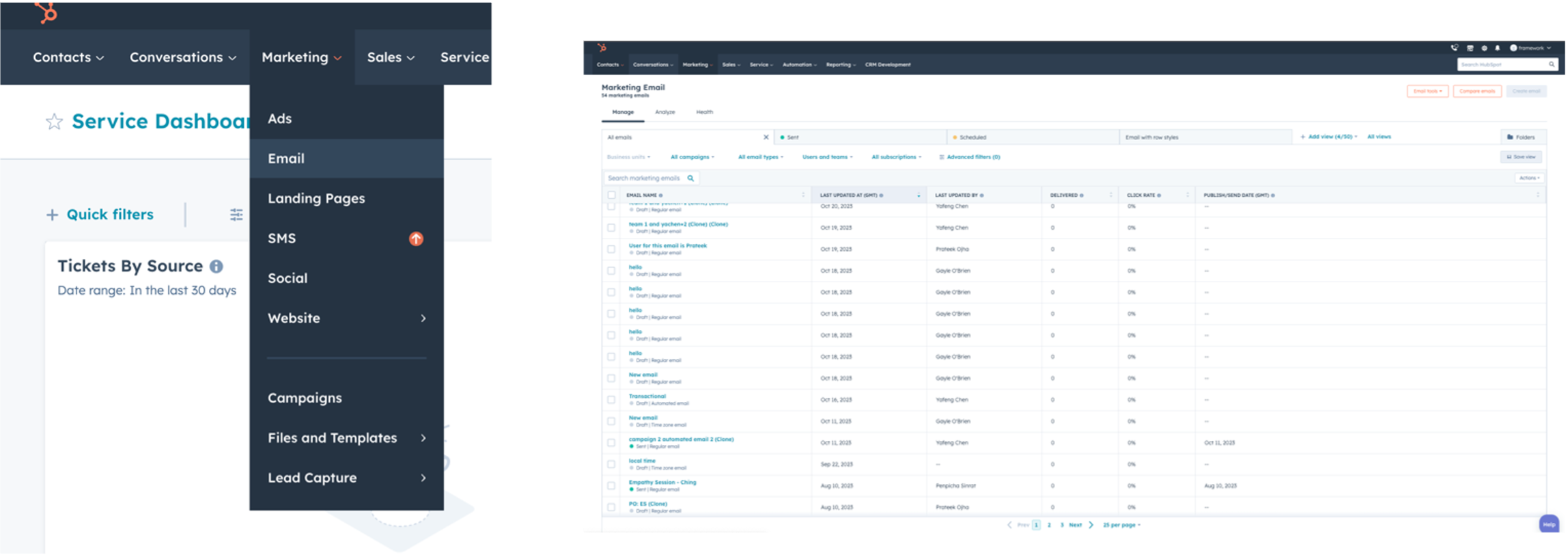Open the notifications bell icon
The height and width of the screenshot is (557, 1568).
tap(1497, 48)
